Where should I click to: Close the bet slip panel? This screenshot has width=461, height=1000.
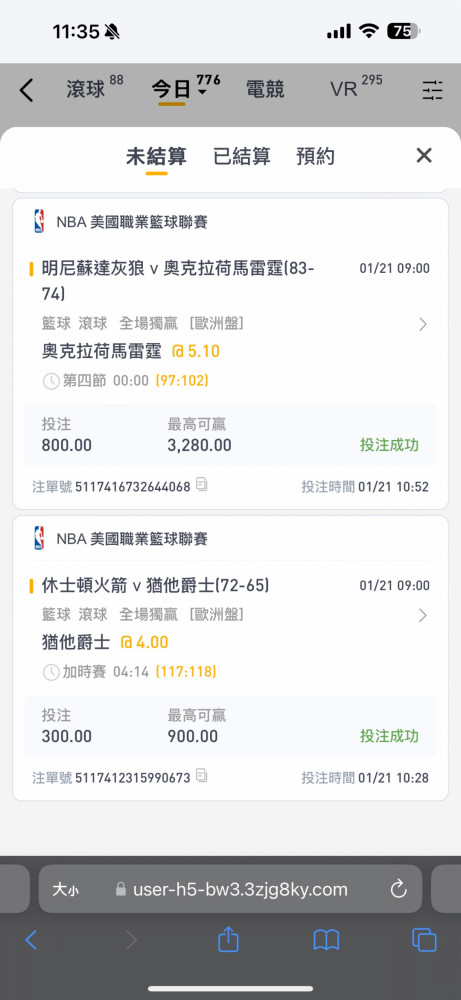pos(424,155)
